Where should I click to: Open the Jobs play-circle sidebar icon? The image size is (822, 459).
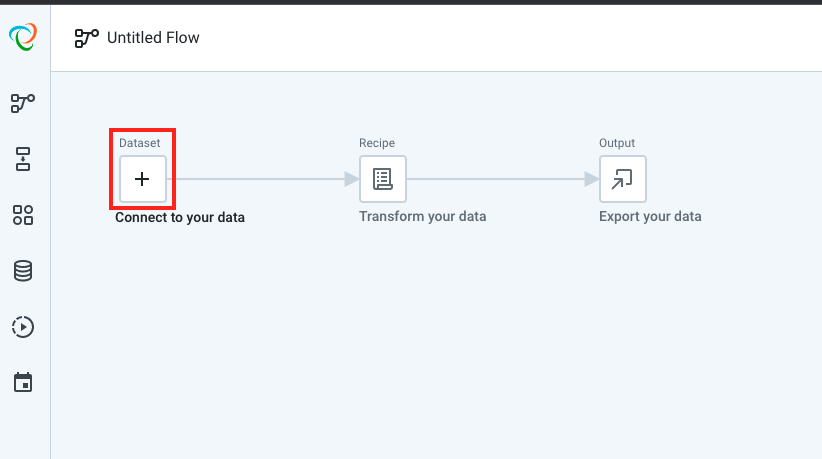23,327
